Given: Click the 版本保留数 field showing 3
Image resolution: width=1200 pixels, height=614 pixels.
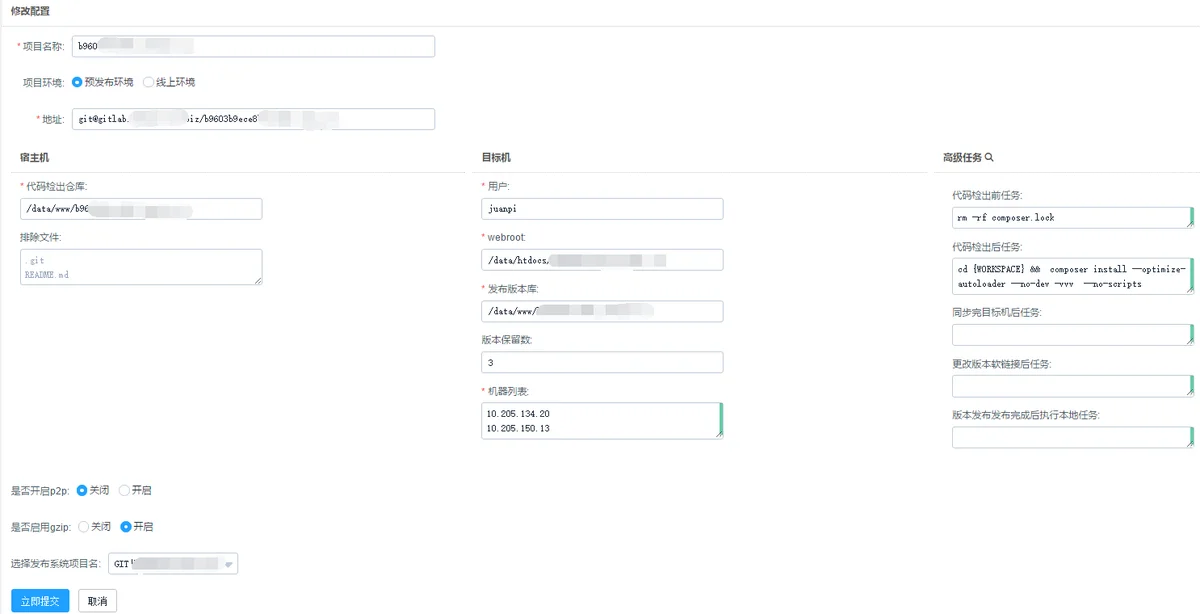Looking at the screenshot, I should click(602, 362).
